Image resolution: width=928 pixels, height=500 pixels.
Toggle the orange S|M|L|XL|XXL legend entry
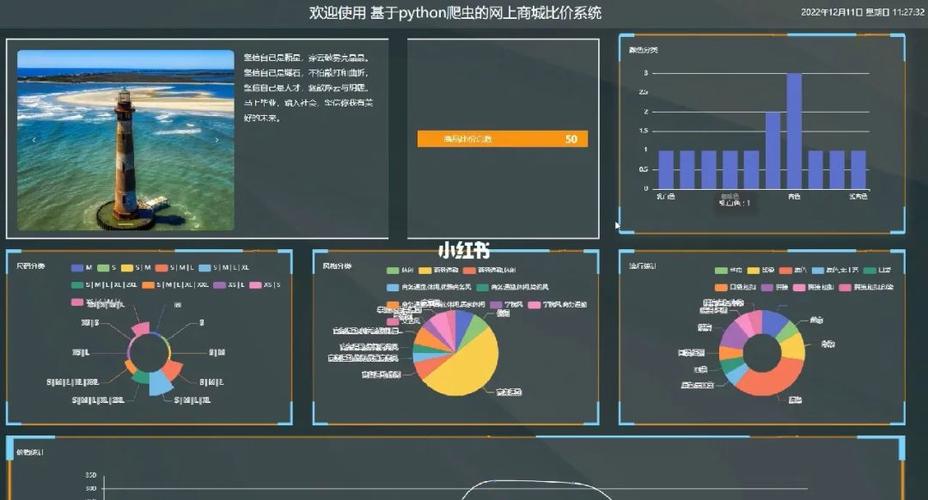click(175, 285)
